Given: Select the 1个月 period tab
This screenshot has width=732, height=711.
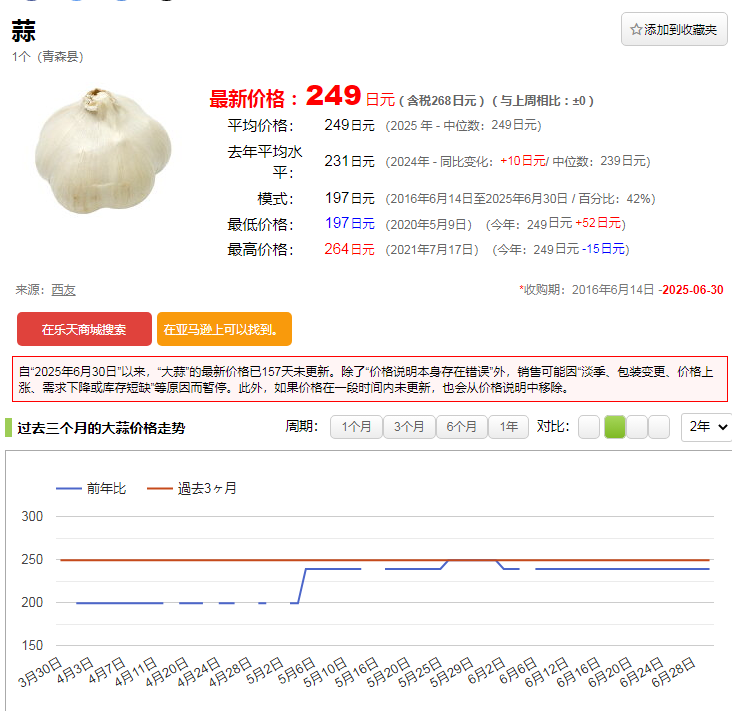Looking at the screenshot, I should click(356, 427).
